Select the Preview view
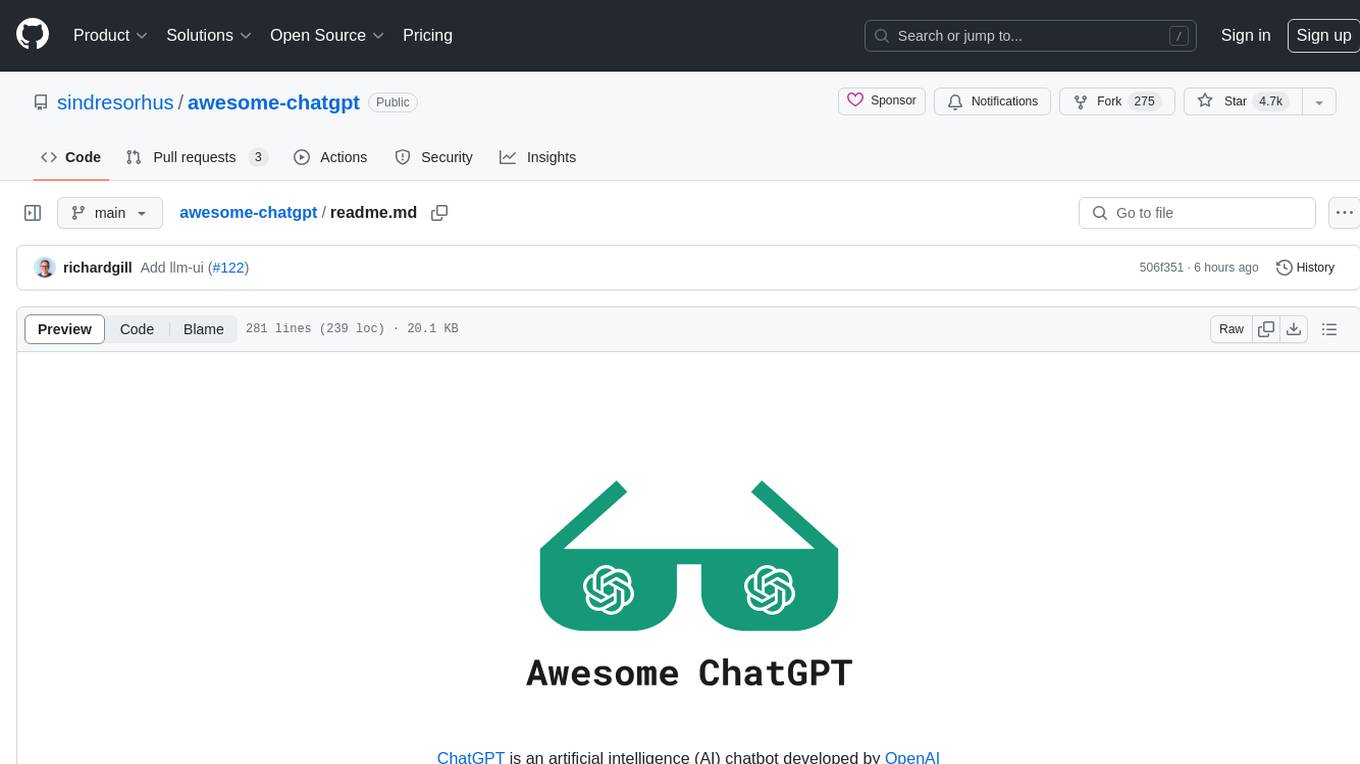1360x764 pixels. pyautogui.click(x=65, y=329)
